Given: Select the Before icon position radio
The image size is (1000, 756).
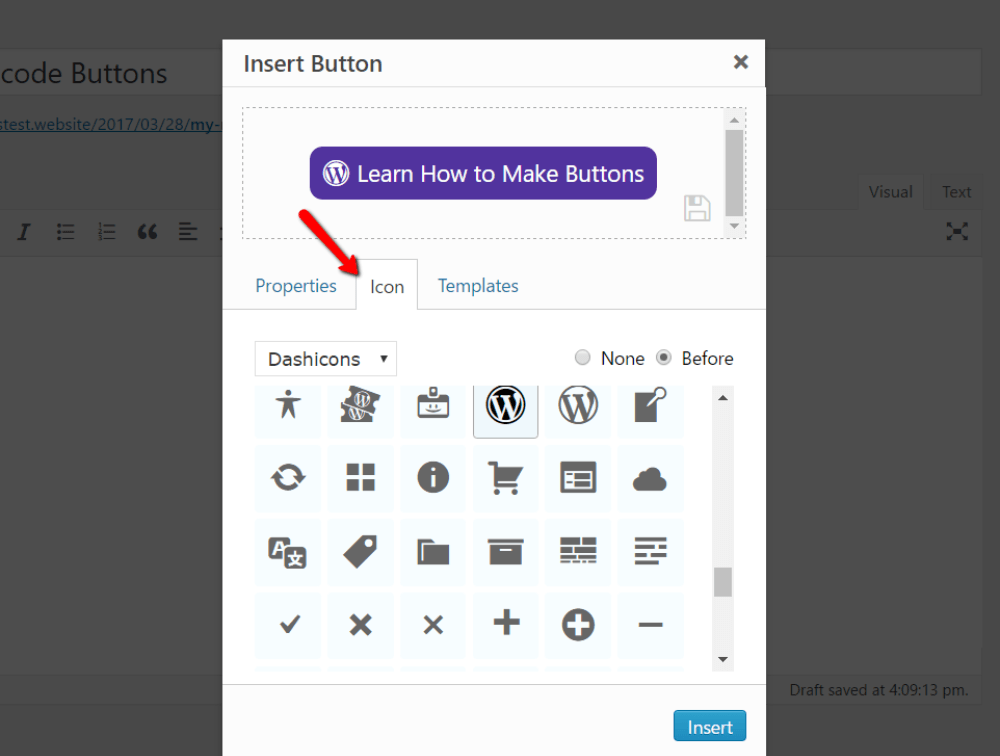Looking at the screenshot, I should [664, 358].
